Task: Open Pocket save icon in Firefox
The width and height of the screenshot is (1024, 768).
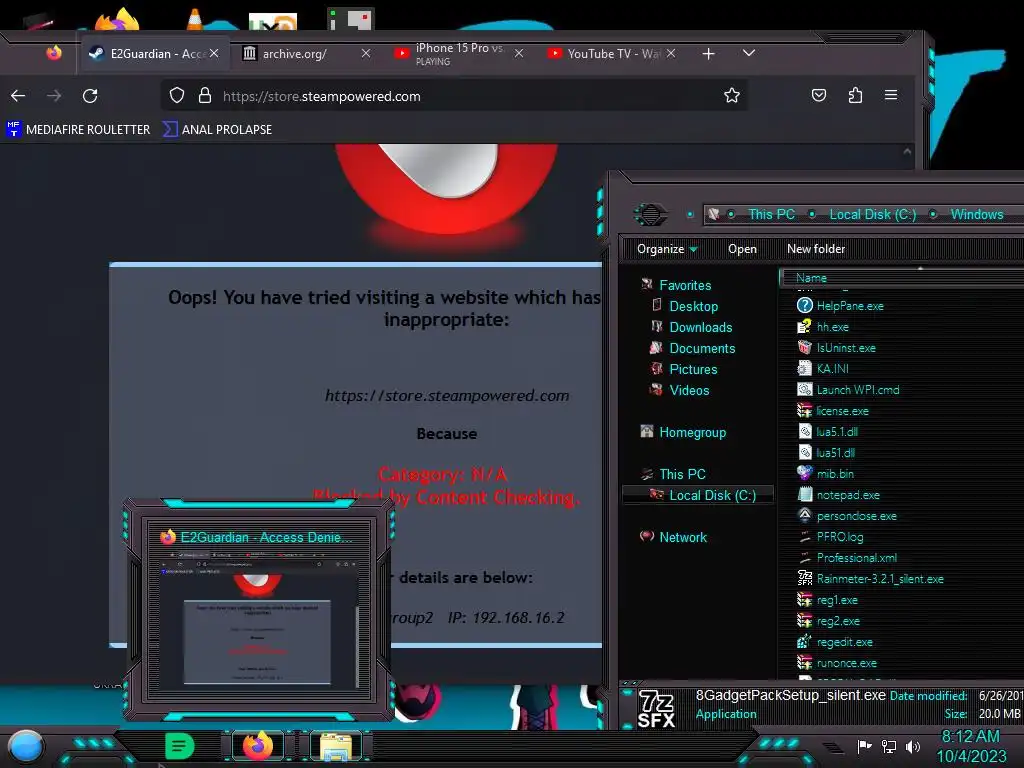Action: (819, 96)
